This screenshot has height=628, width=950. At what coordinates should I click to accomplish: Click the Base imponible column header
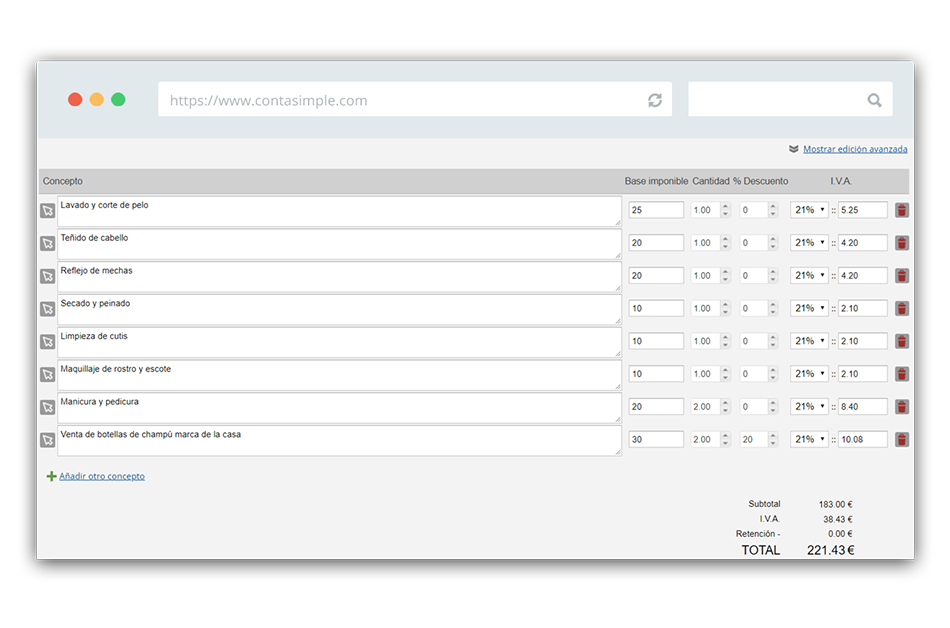click(x=656, y=181)
